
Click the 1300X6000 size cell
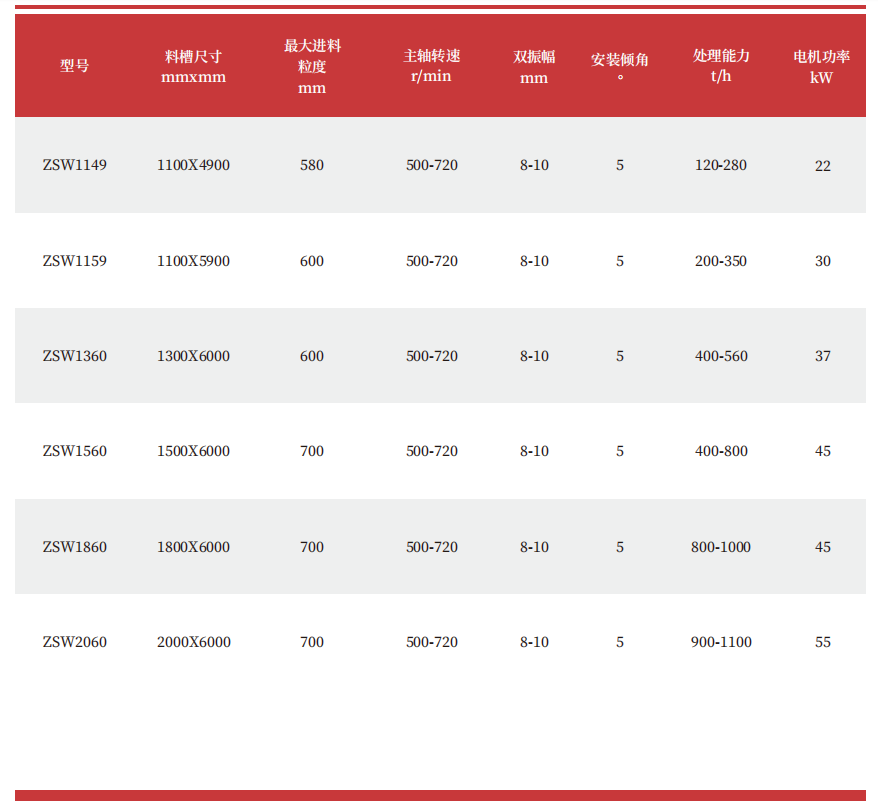click(193, 356)
